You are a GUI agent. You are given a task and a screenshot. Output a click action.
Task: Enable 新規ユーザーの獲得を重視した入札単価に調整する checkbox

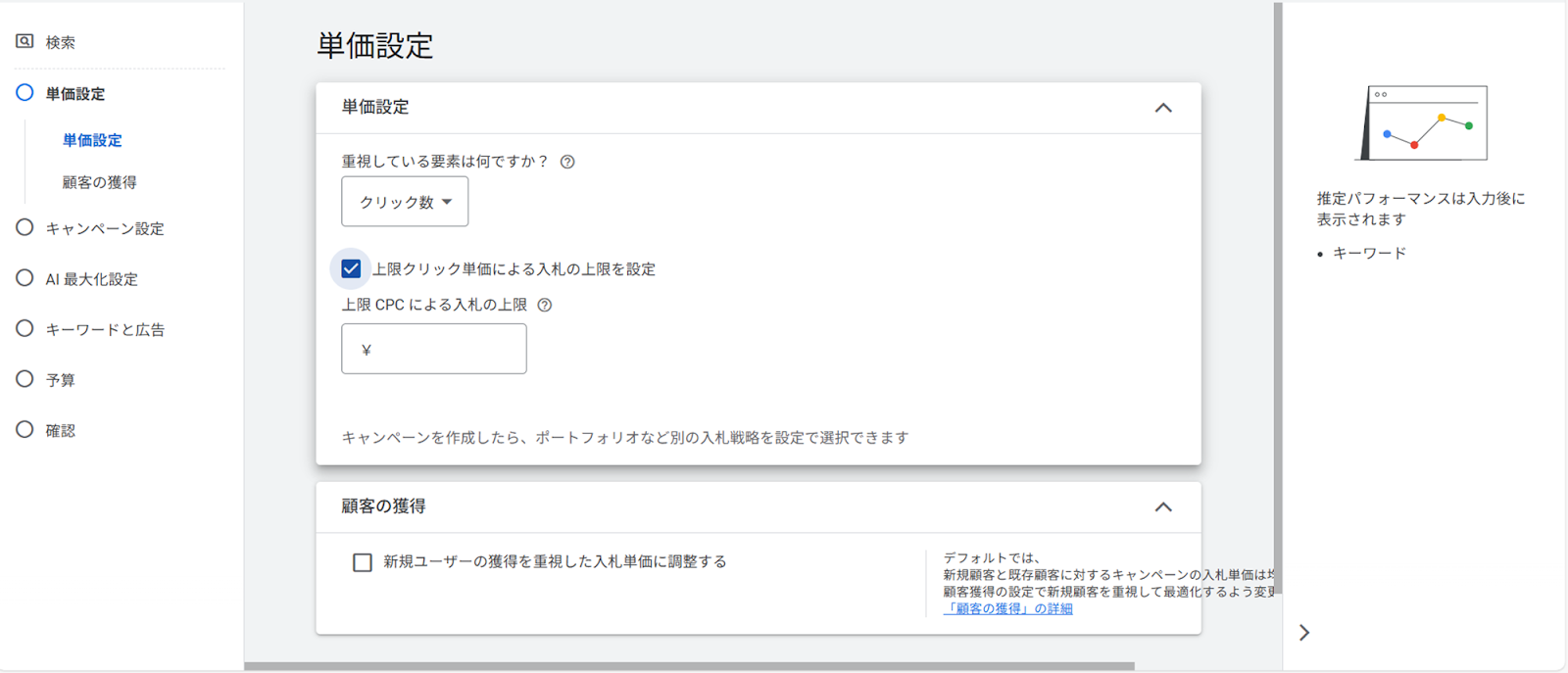tap(363, 562)
